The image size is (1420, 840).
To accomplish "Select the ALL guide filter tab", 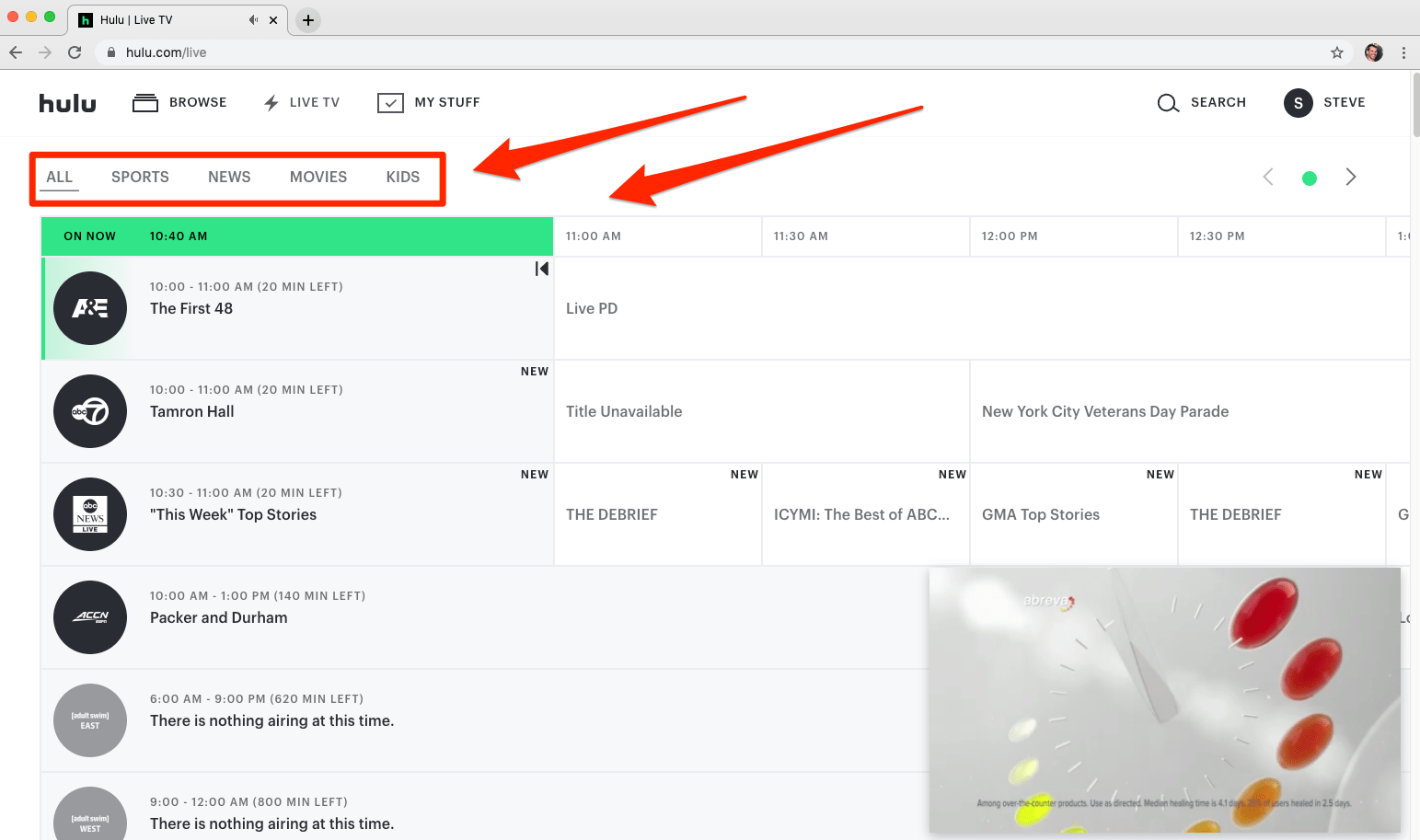I will [x=60, y=177].
